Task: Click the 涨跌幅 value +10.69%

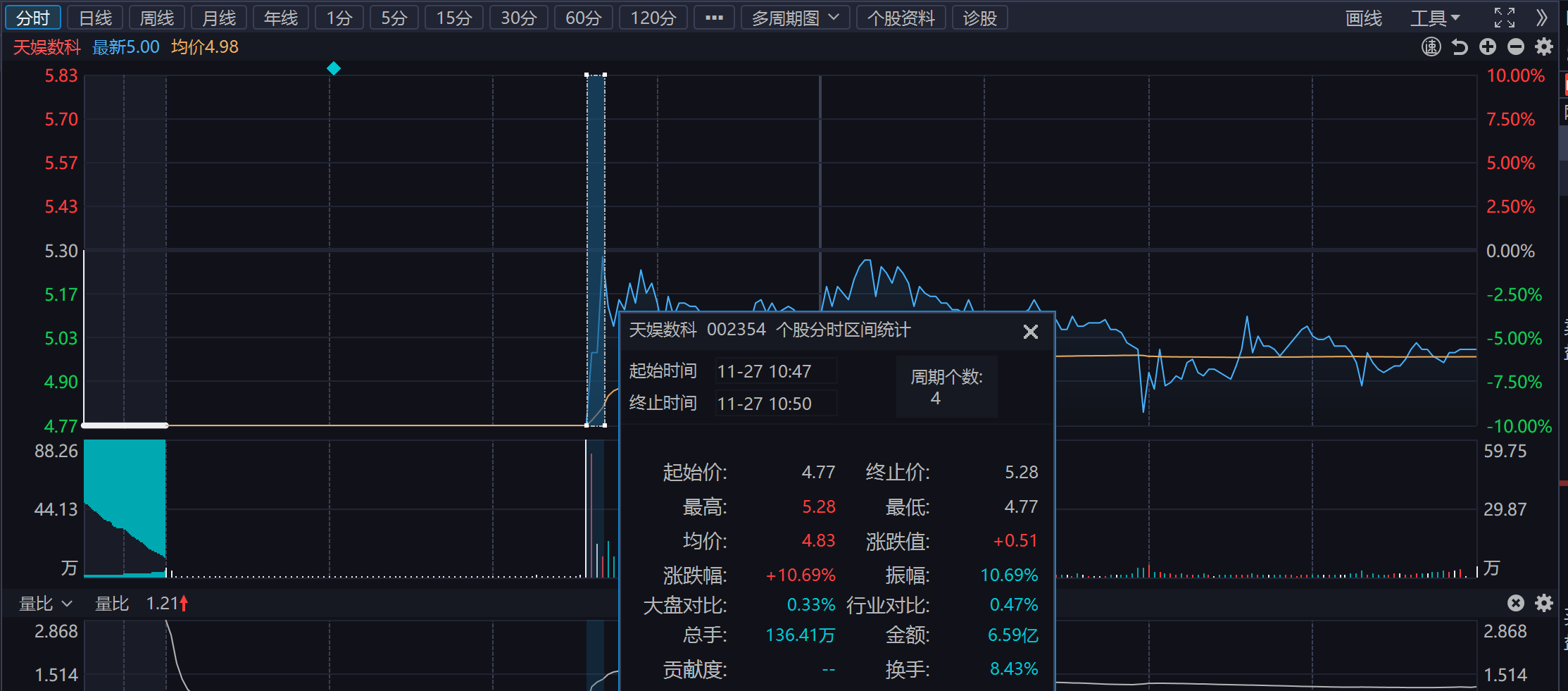Action: pyautogui.click(x=801, y=575)
